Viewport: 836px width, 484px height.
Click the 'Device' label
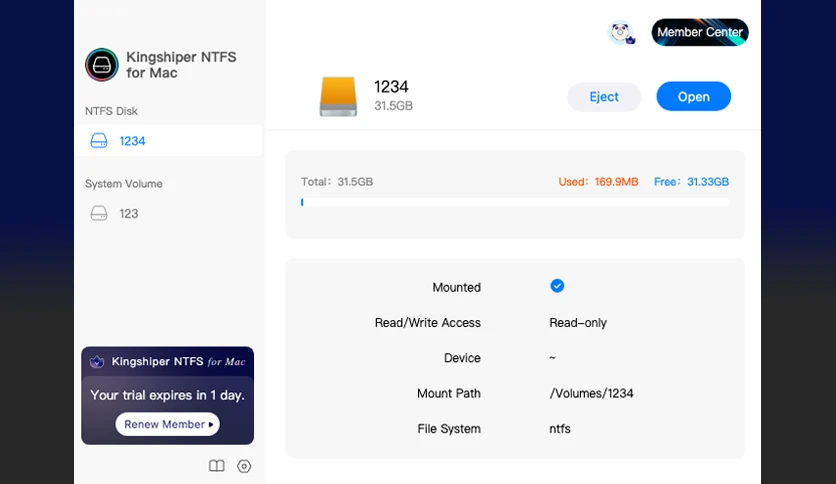click(x=462, y=358)
